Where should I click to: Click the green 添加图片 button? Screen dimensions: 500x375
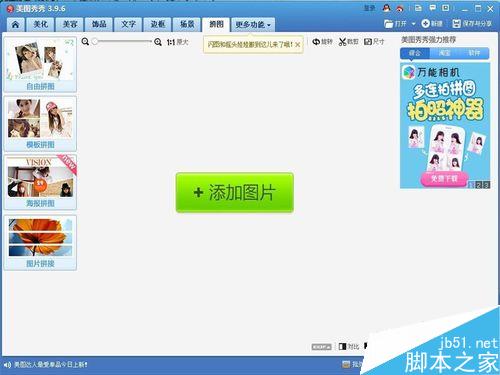[x=235, y=192]
